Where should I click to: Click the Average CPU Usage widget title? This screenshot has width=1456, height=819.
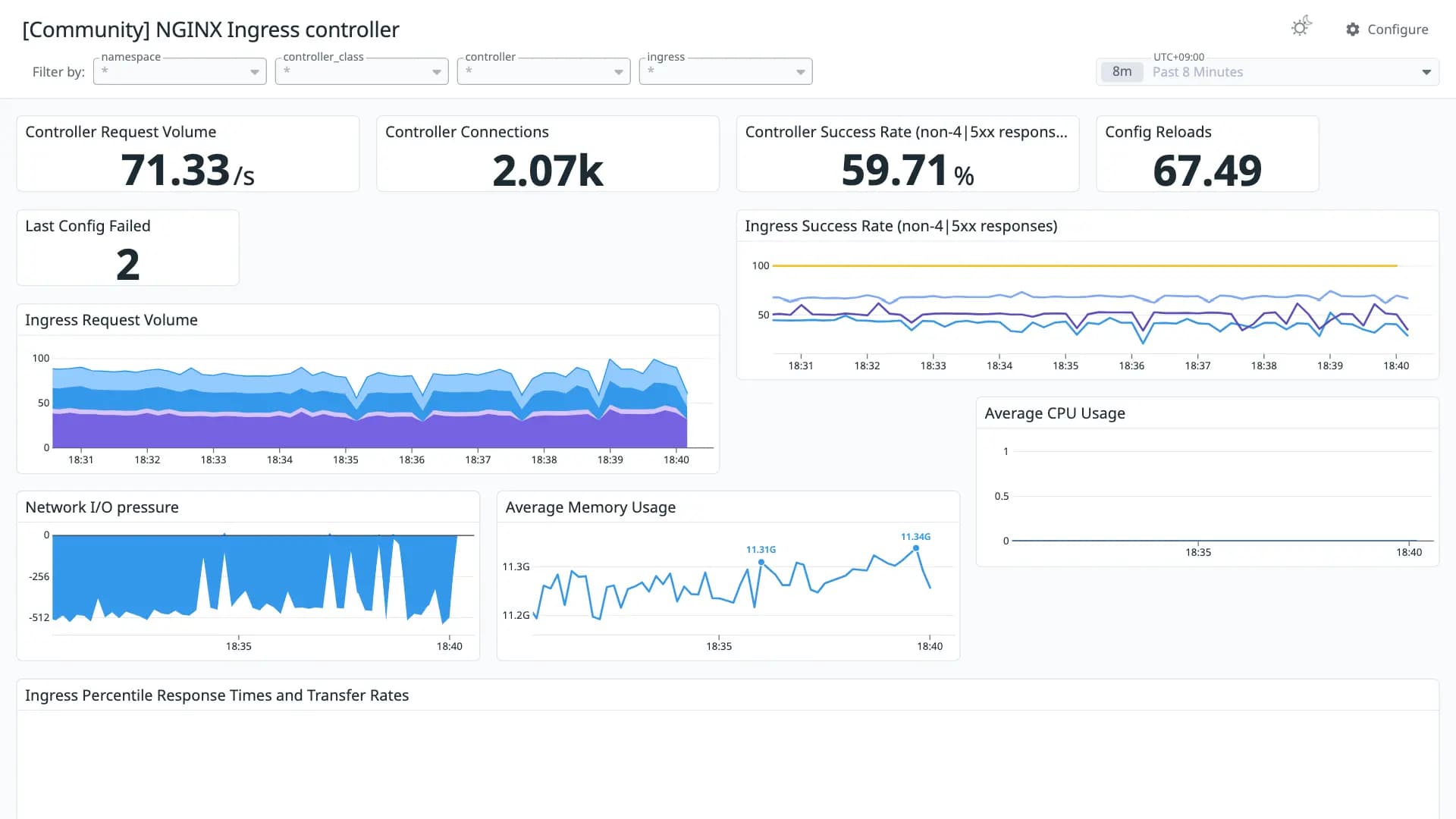pyautogui.click(x=1055, y=413)
